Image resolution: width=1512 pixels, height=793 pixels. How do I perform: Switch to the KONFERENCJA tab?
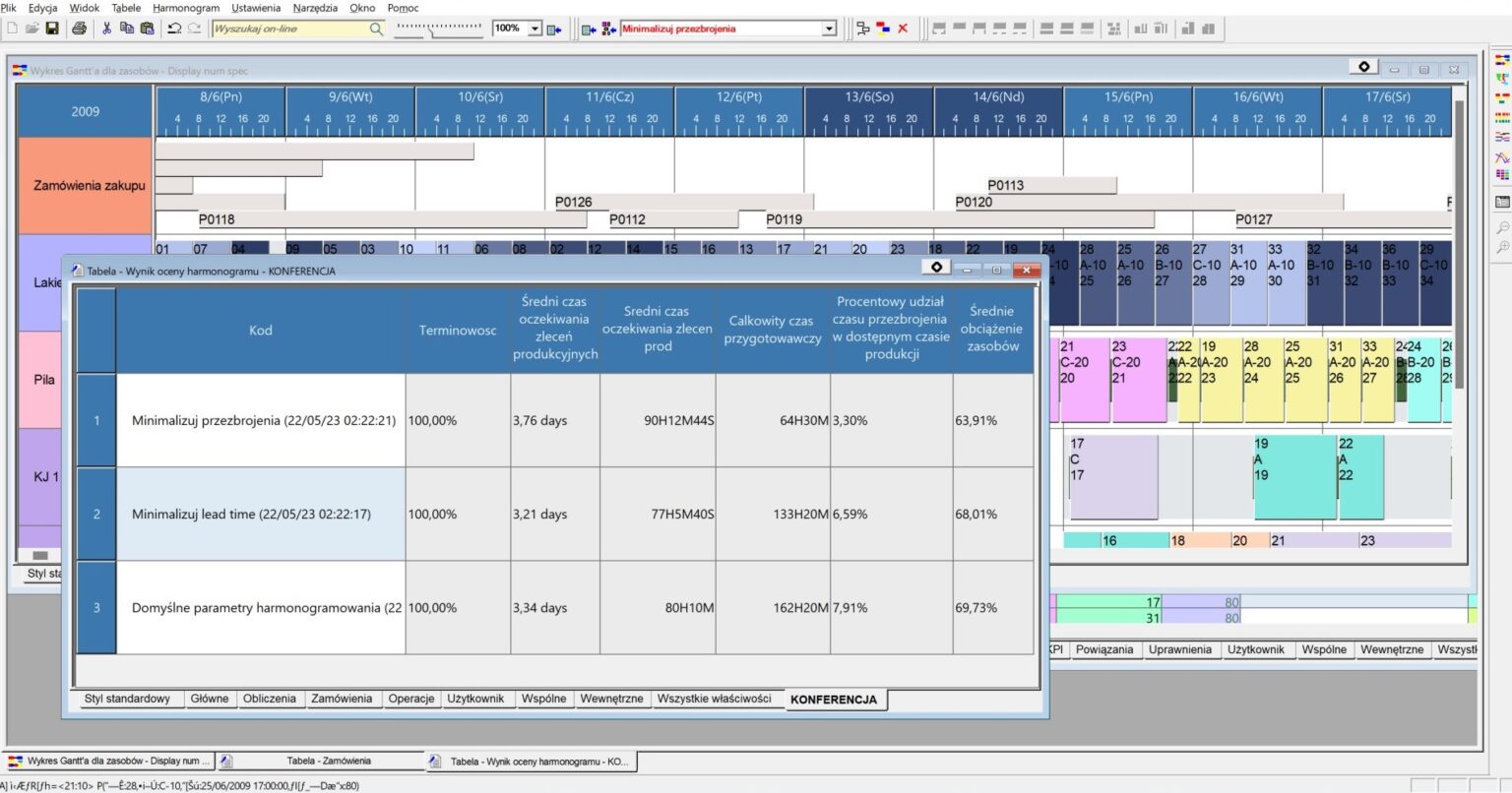[x=834, y=700]
